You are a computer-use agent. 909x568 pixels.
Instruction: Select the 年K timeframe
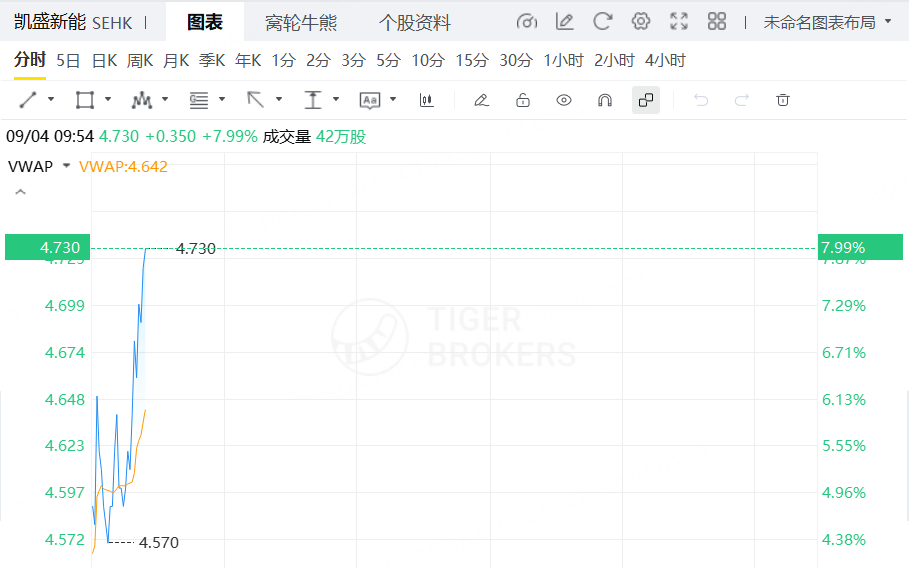click(248, 60)
